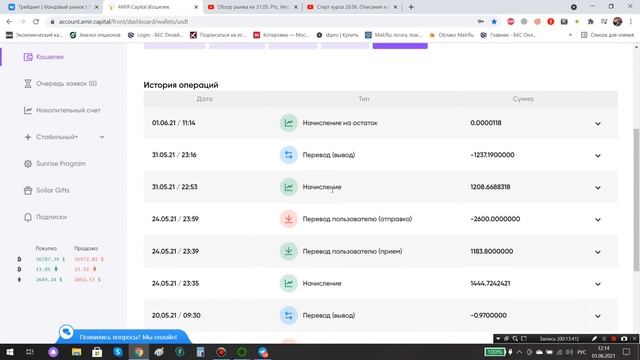Screen dimensions: 640x360
Task: Open a new browser tab
Action: click(411, 7)
